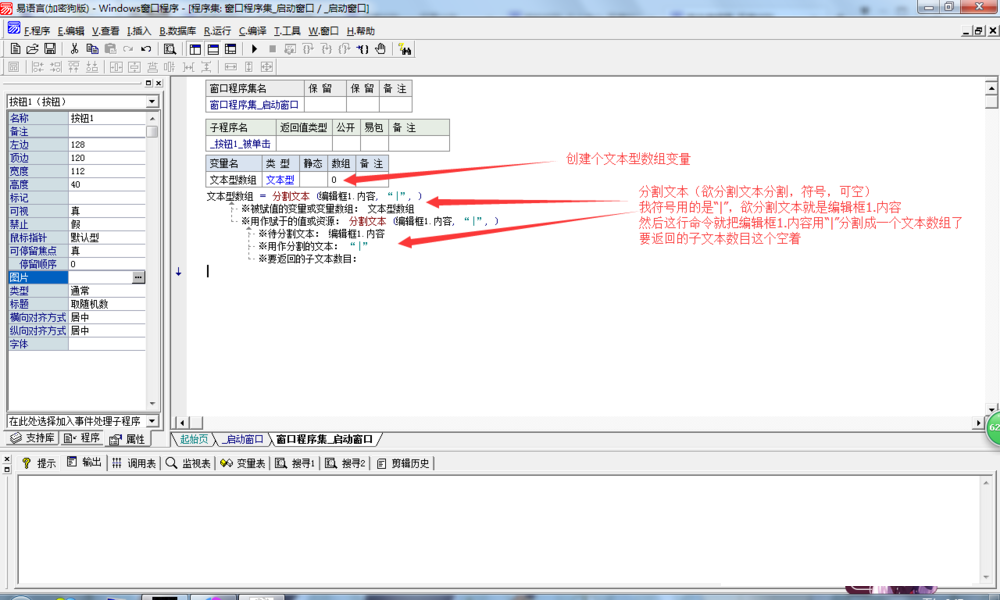Open the C.编译 menu
Image resolution: width=1000 pixels, height=600 pixels.
coord(252,30)
